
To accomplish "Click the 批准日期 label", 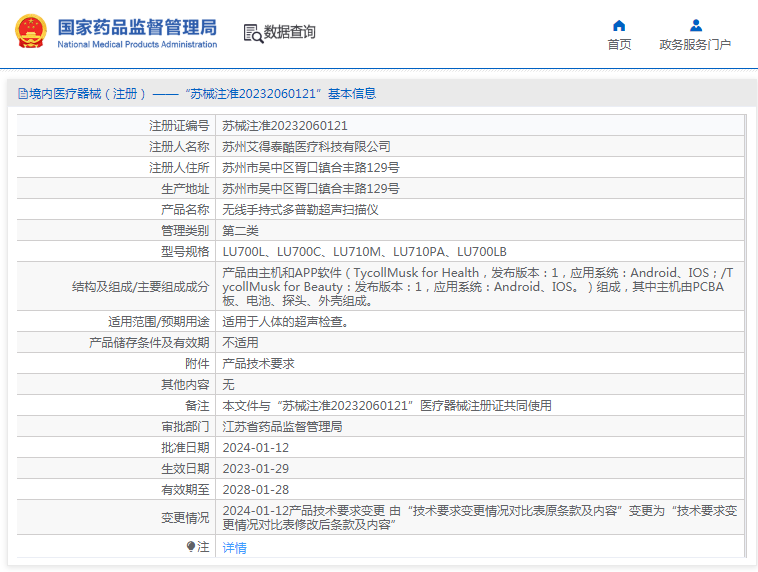I will pos(185,448).
